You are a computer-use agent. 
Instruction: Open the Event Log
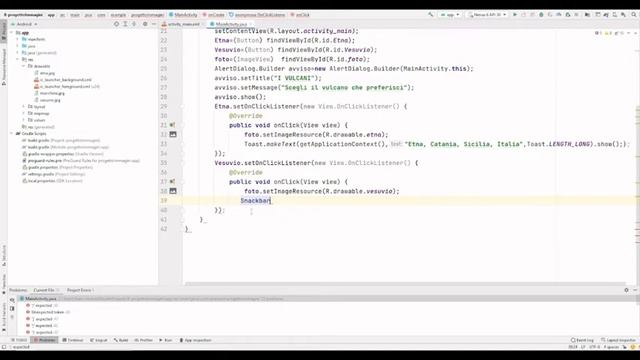coord(582,340)
